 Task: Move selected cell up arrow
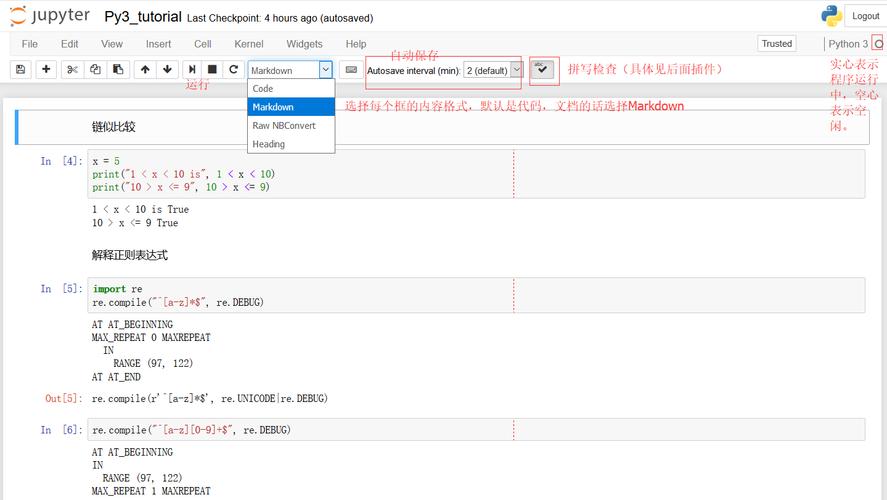coord(145,70)
